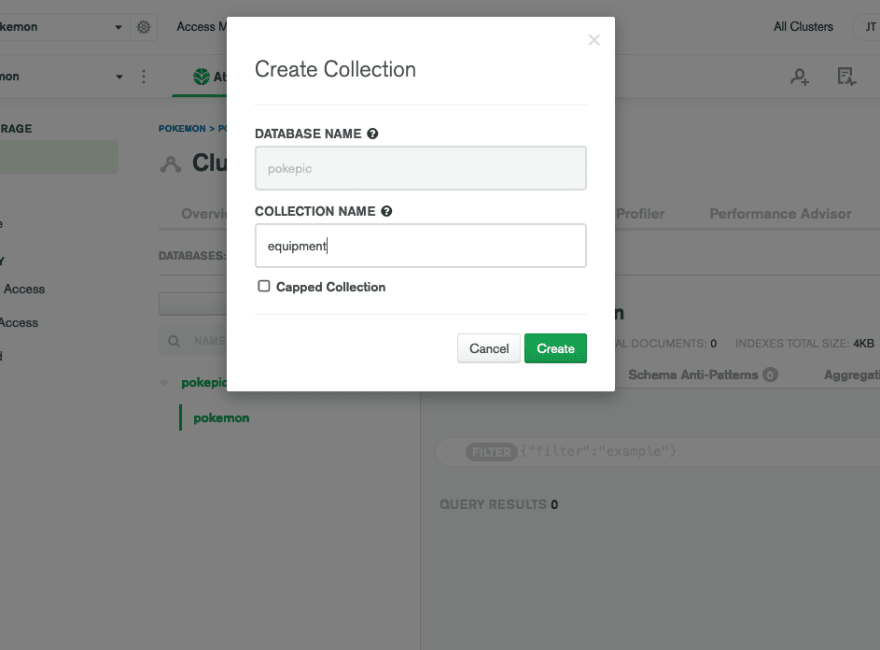Click the disabled Database Name field

[x=420, y=168]
